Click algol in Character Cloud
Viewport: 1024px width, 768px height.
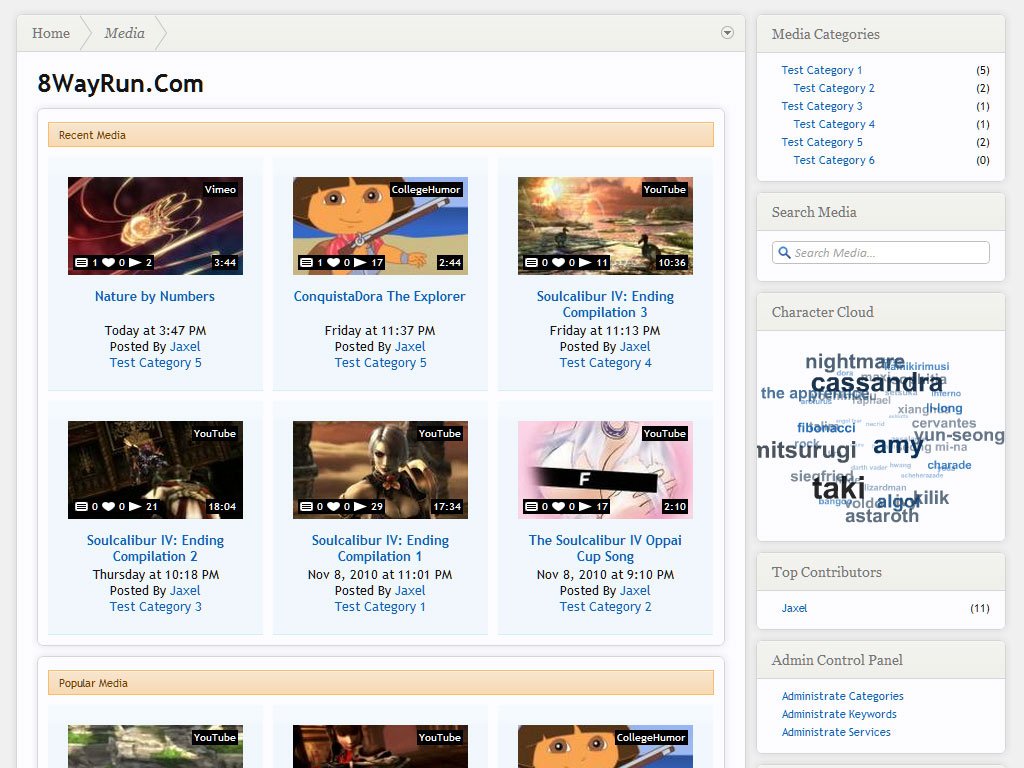898,502
